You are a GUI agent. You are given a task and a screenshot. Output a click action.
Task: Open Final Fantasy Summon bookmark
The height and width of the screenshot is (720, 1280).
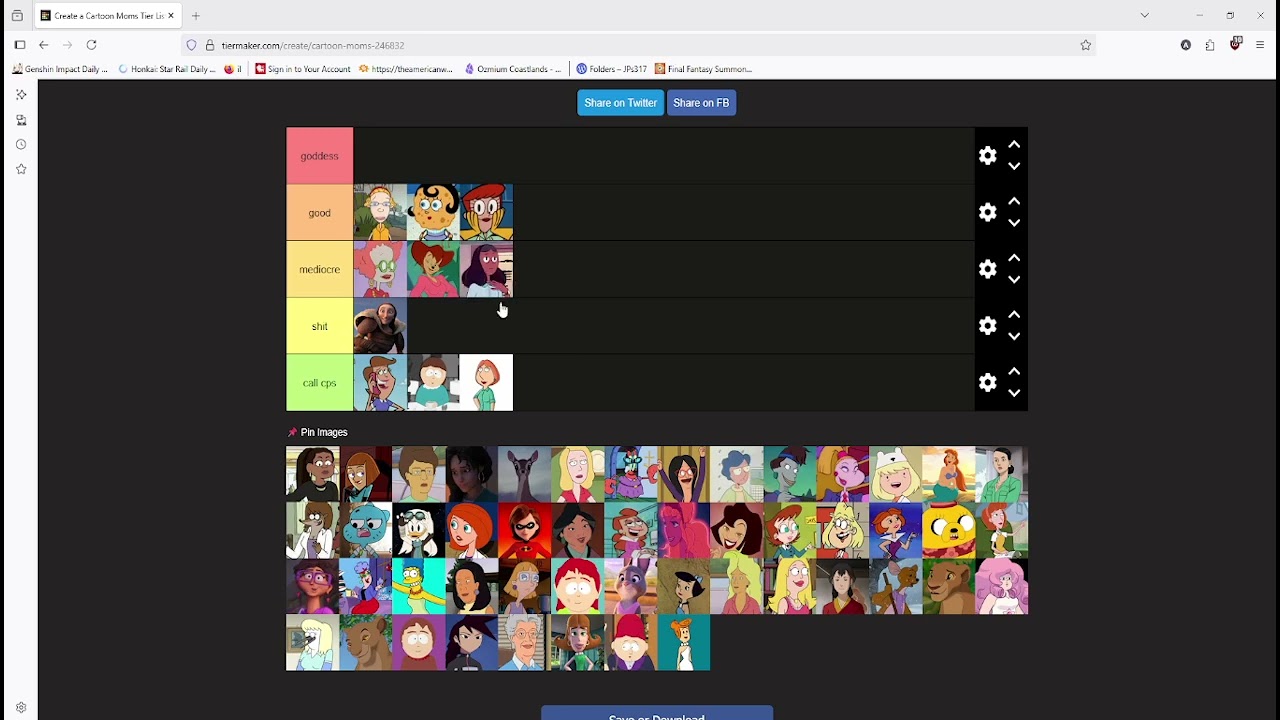pyautogui.click(x=704, y=69)
